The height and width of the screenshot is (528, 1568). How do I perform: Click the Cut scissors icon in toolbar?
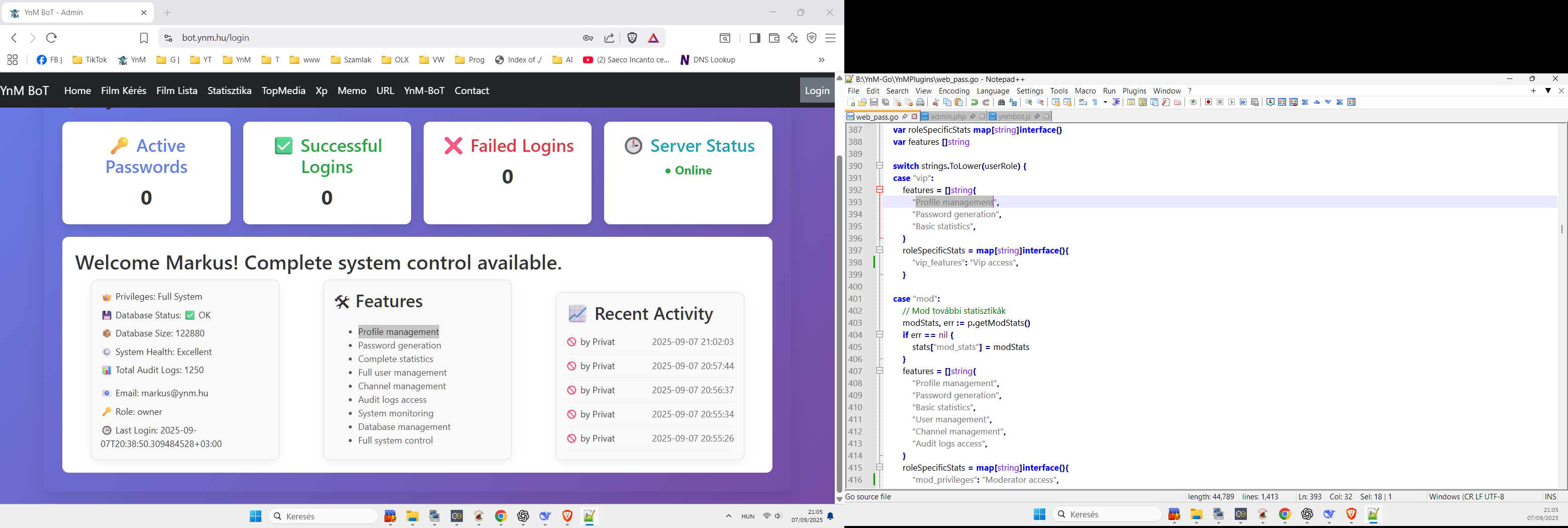(936, 103)
